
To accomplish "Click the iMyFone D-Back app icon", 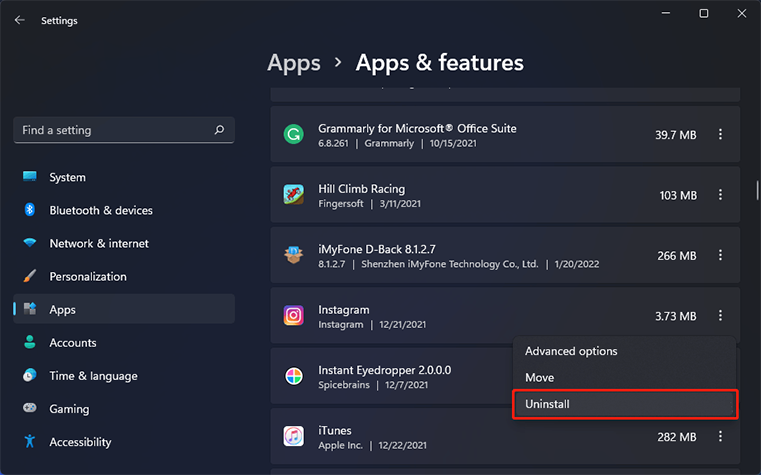I will pyautogui.click(x=294, y=255).
